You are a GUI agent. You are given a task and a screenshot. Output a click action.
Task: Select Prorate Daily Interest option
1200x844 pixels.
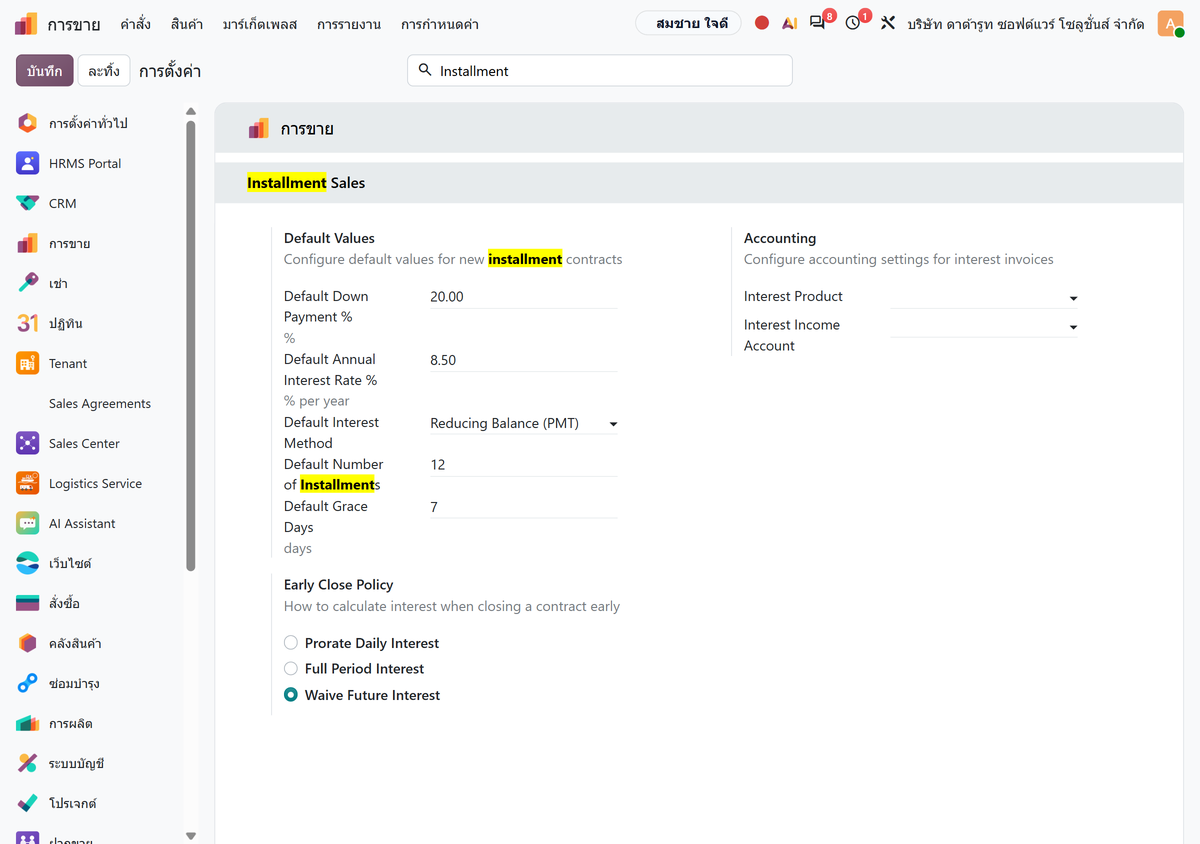(x=291, y=643)
